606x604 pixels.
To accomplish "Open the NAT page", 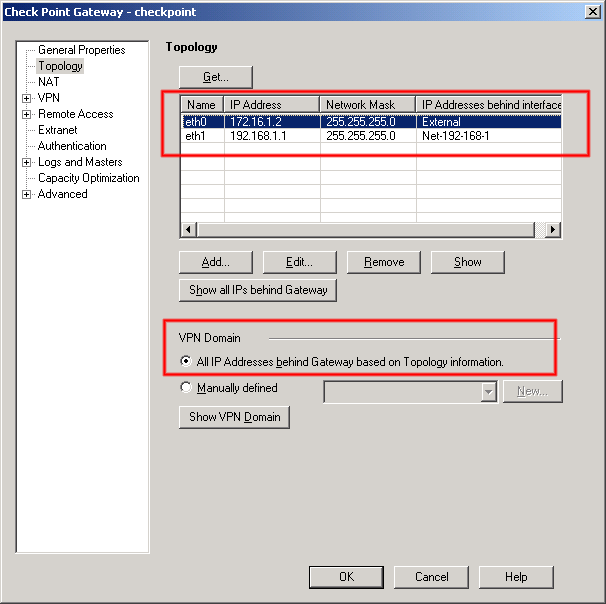I will click(x=49, y=82).
